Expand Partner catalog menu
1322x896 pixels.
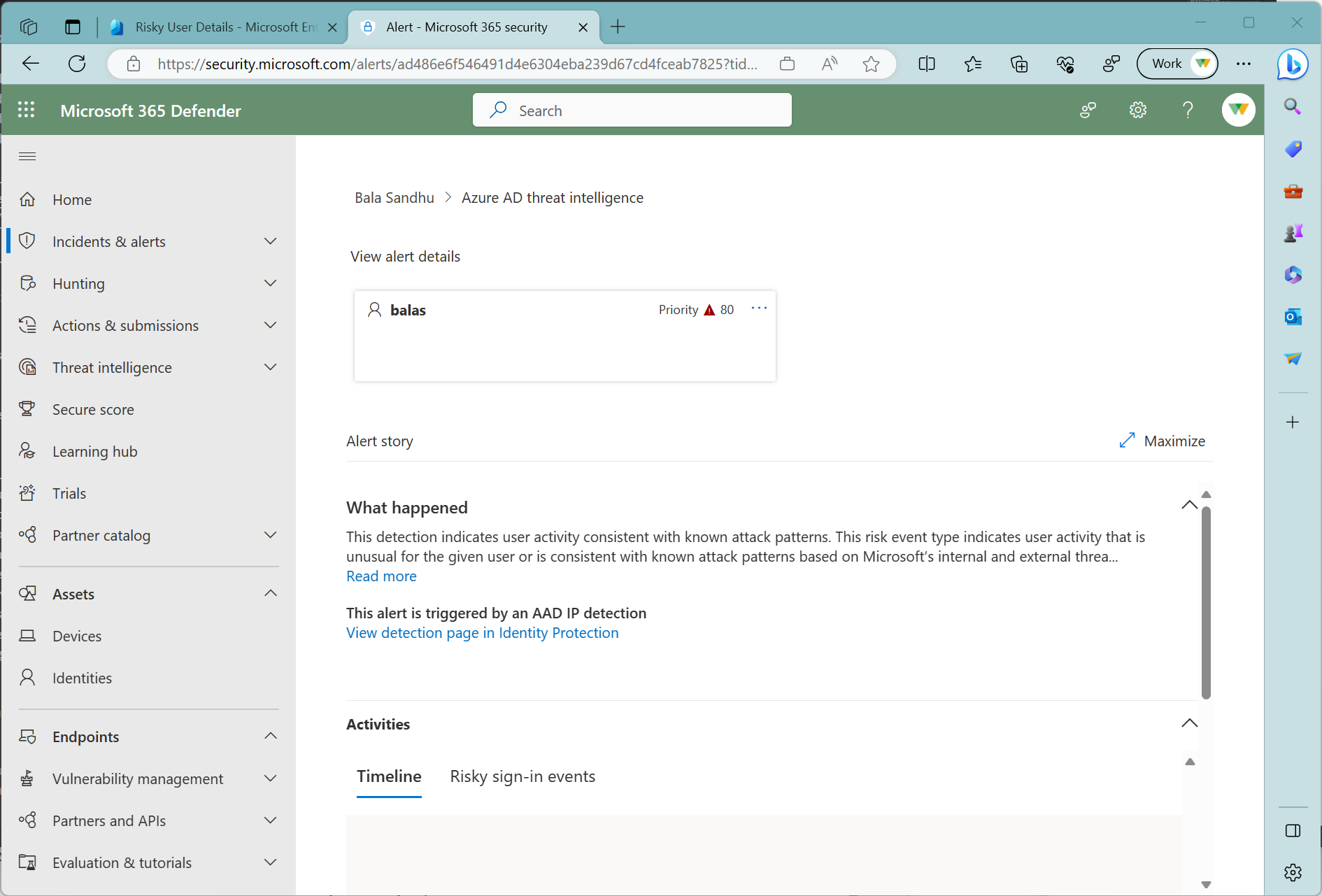(x=271, y=535)
